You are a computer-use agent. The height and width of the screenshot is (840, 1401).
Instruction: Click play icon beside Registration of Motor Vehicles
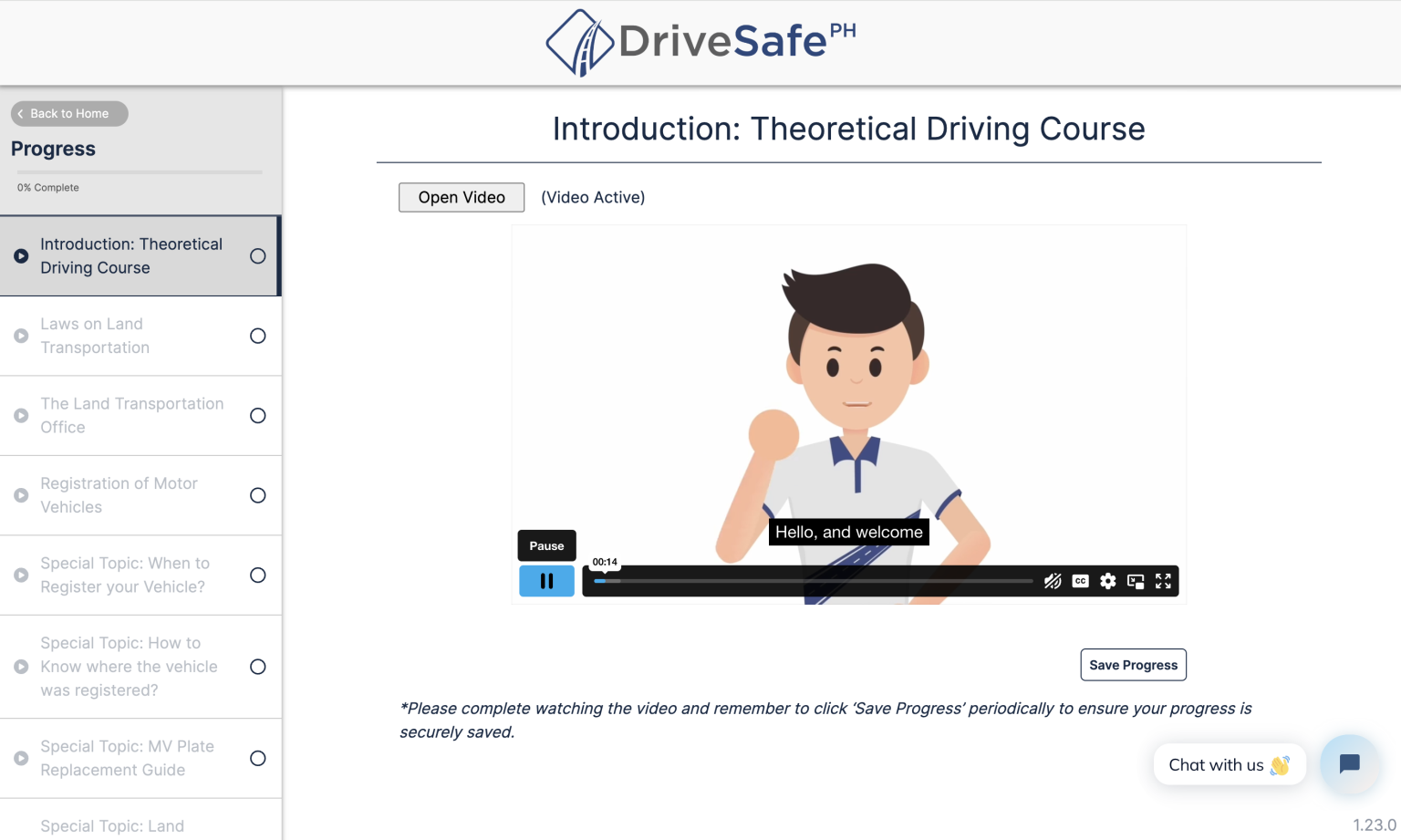point(20,494)
